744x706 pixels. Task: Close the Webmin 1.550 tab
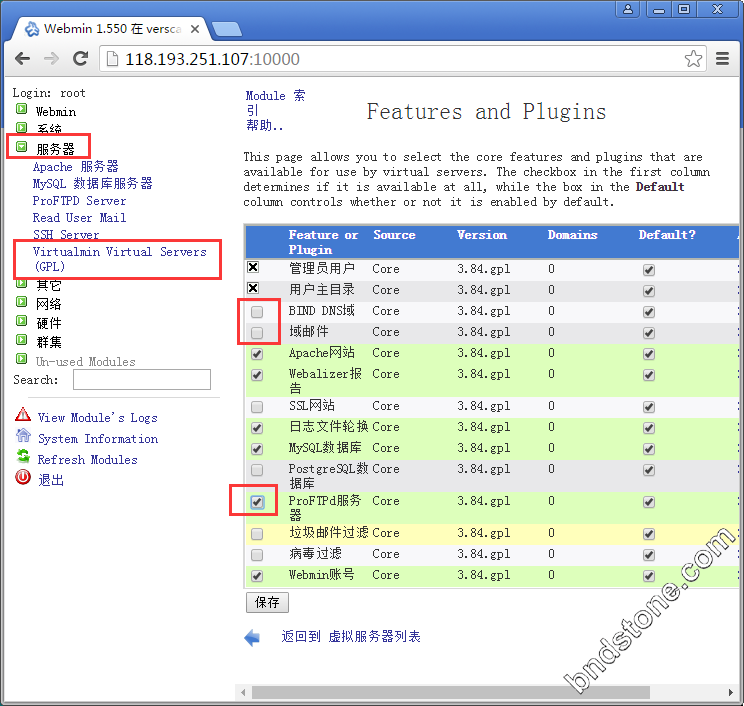coord(195,29)
